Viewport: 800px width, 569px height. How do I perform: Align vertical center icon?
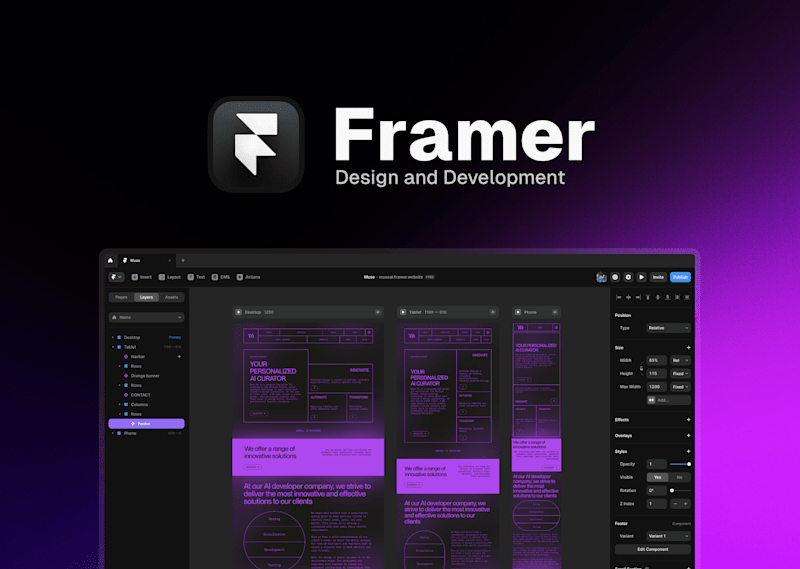point(658,297)
